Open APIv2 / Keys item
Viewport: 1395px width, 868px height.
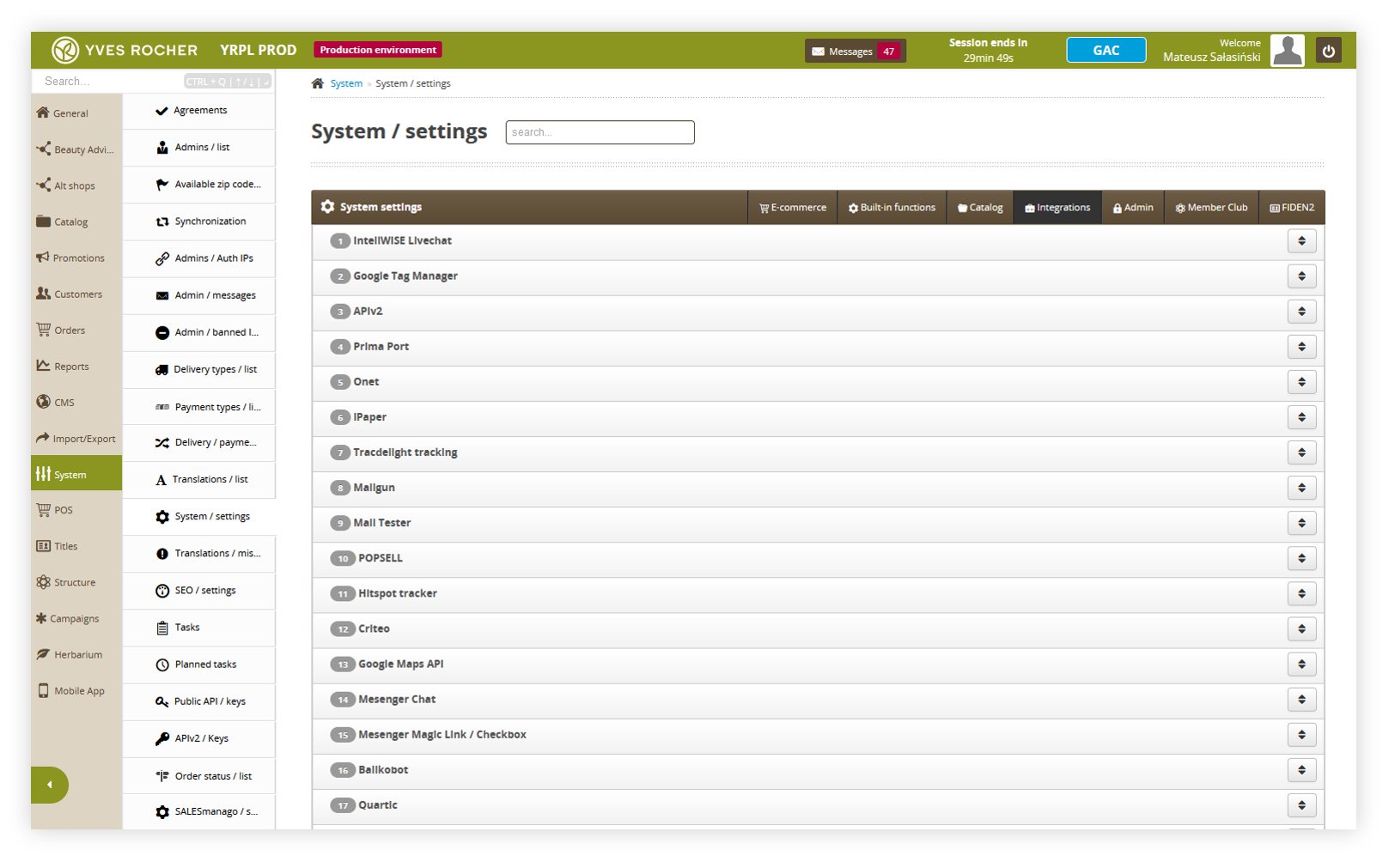(x=199, y=738)
